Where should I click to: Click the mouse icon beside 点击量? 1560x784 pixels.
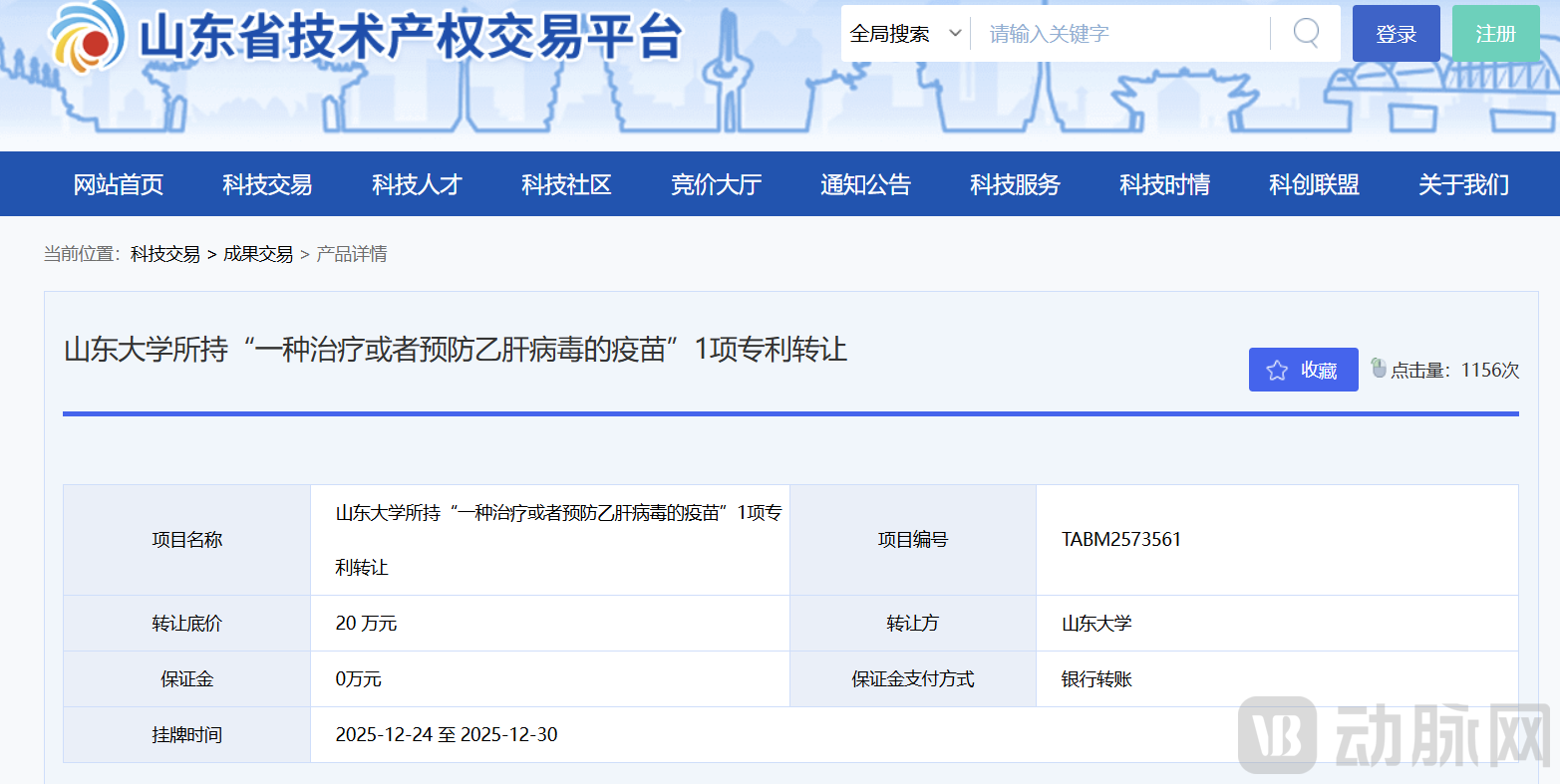click(1379, 368)
